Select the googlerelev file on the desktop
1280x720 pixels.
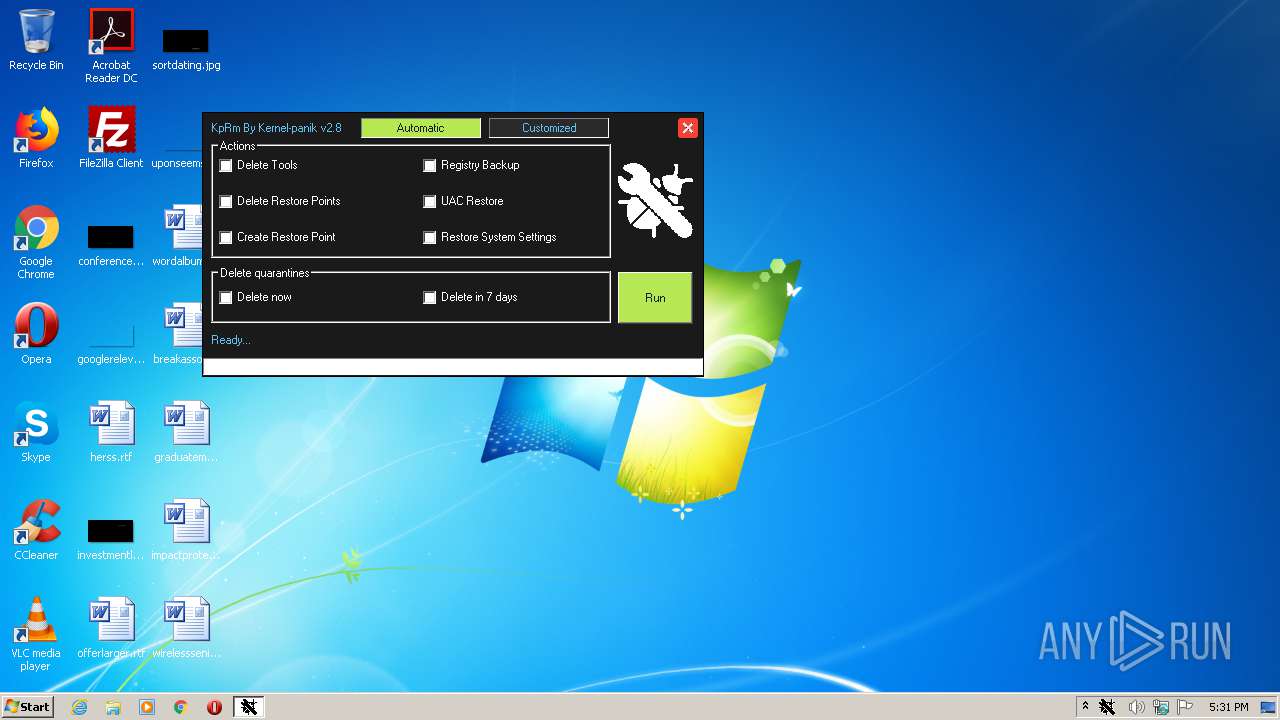click(x=111, y=343)
